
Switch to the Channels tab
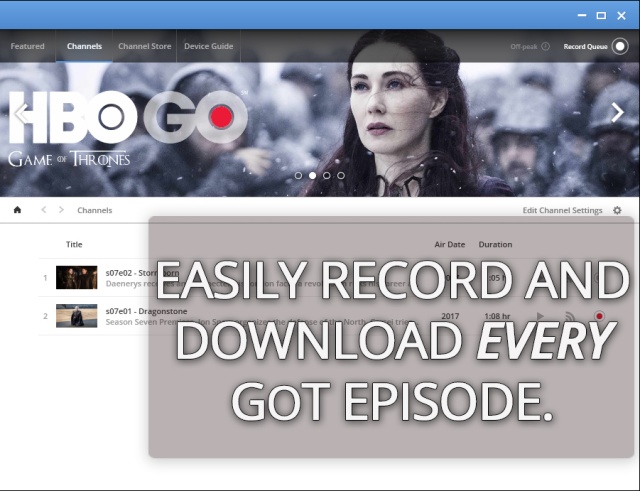coord(84,46)
